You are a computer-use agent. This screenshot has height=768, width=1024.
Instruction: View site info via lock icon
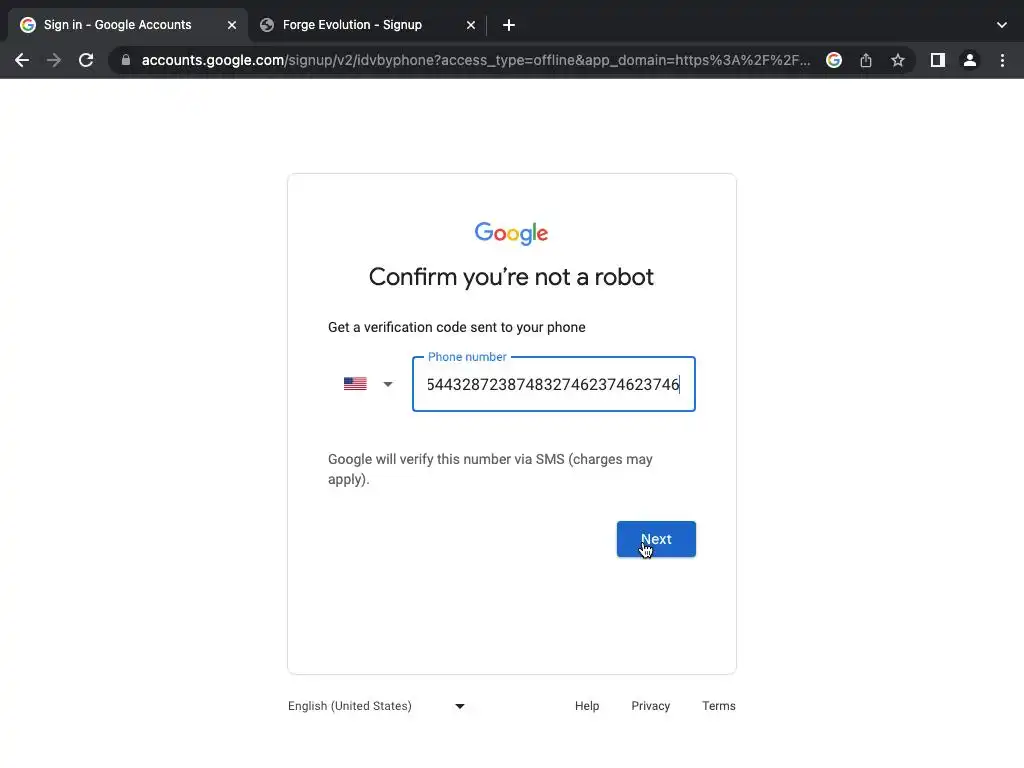(x=126, y=60)
